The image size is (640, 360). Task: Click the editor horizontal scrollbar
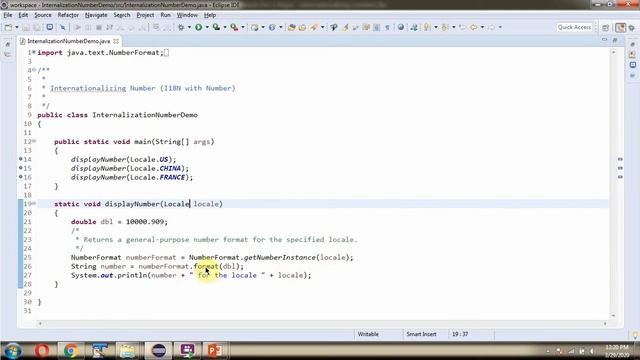(322, 323)
